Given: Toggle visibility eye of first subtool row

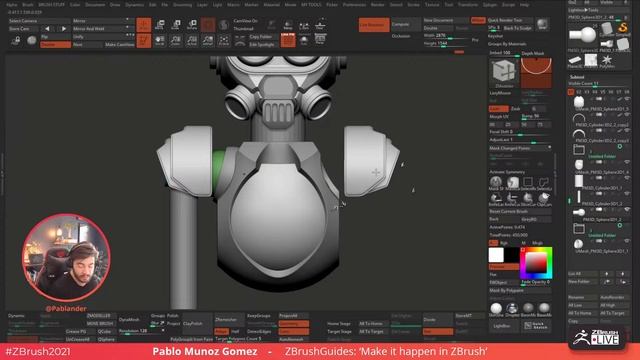Looking at the screenshot, I should (627, 99).
